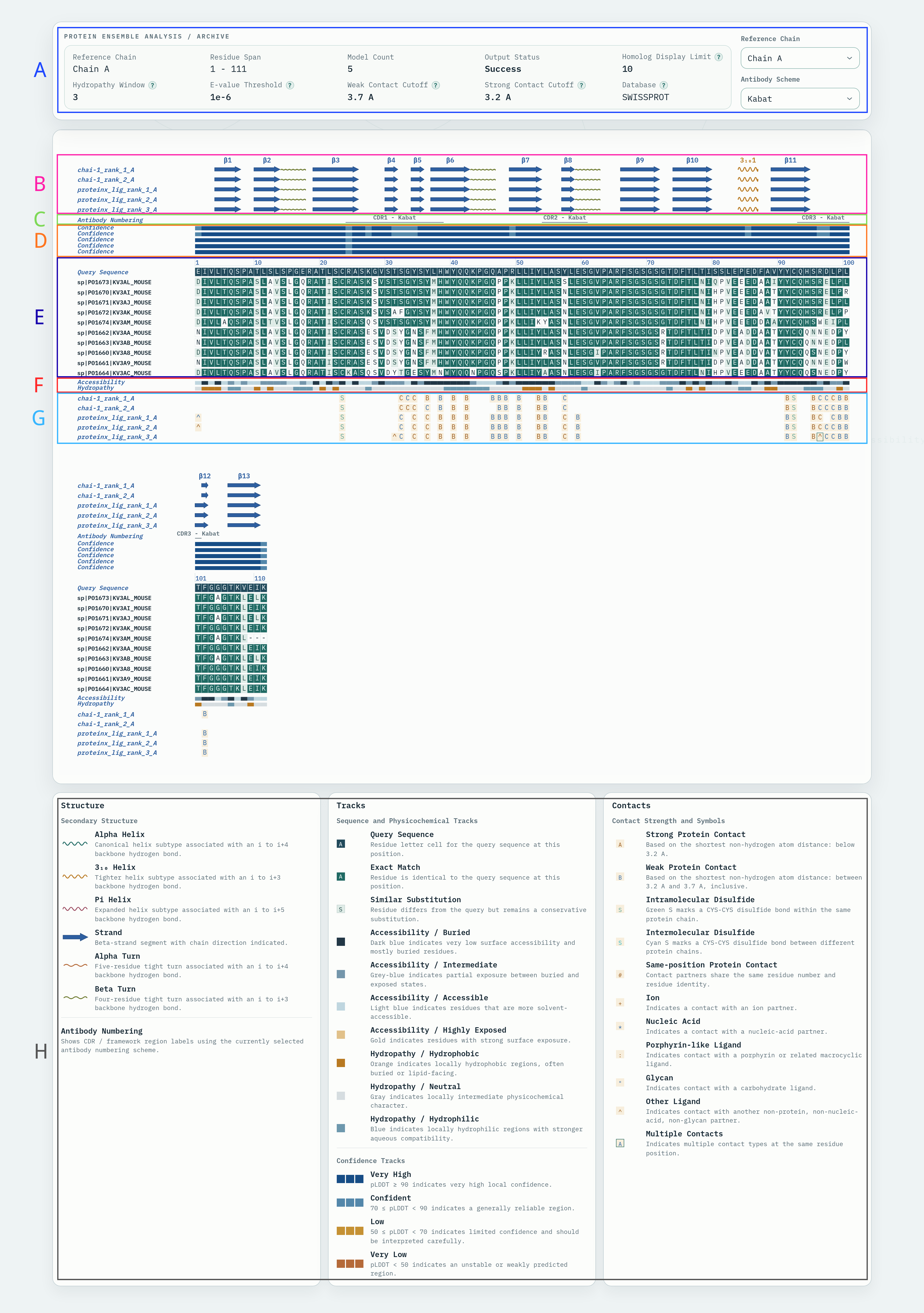Click the Accessibility / Accessible light blue swatch
The width and height of the screenshot is (924, 1313).
coord(341,1006)
